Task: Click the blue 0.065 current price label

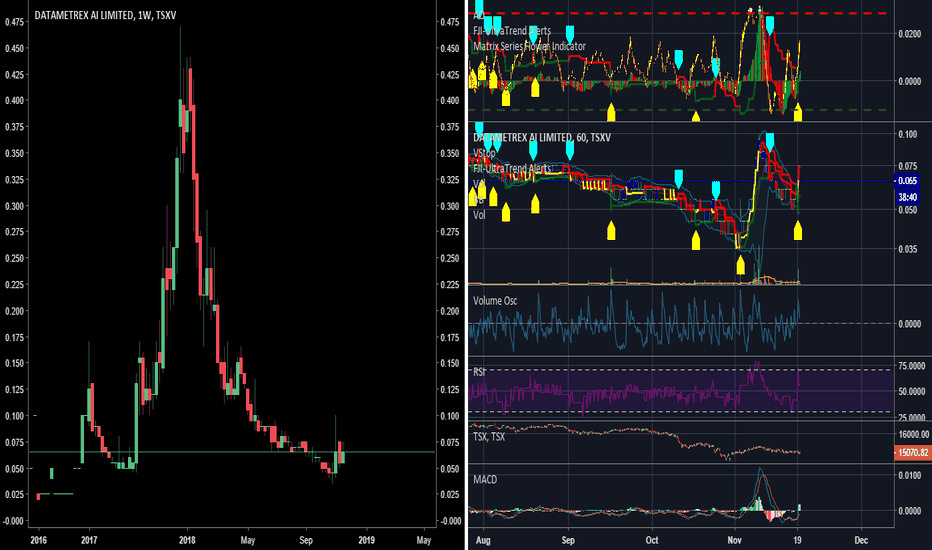Action: [x=907, y=181]
